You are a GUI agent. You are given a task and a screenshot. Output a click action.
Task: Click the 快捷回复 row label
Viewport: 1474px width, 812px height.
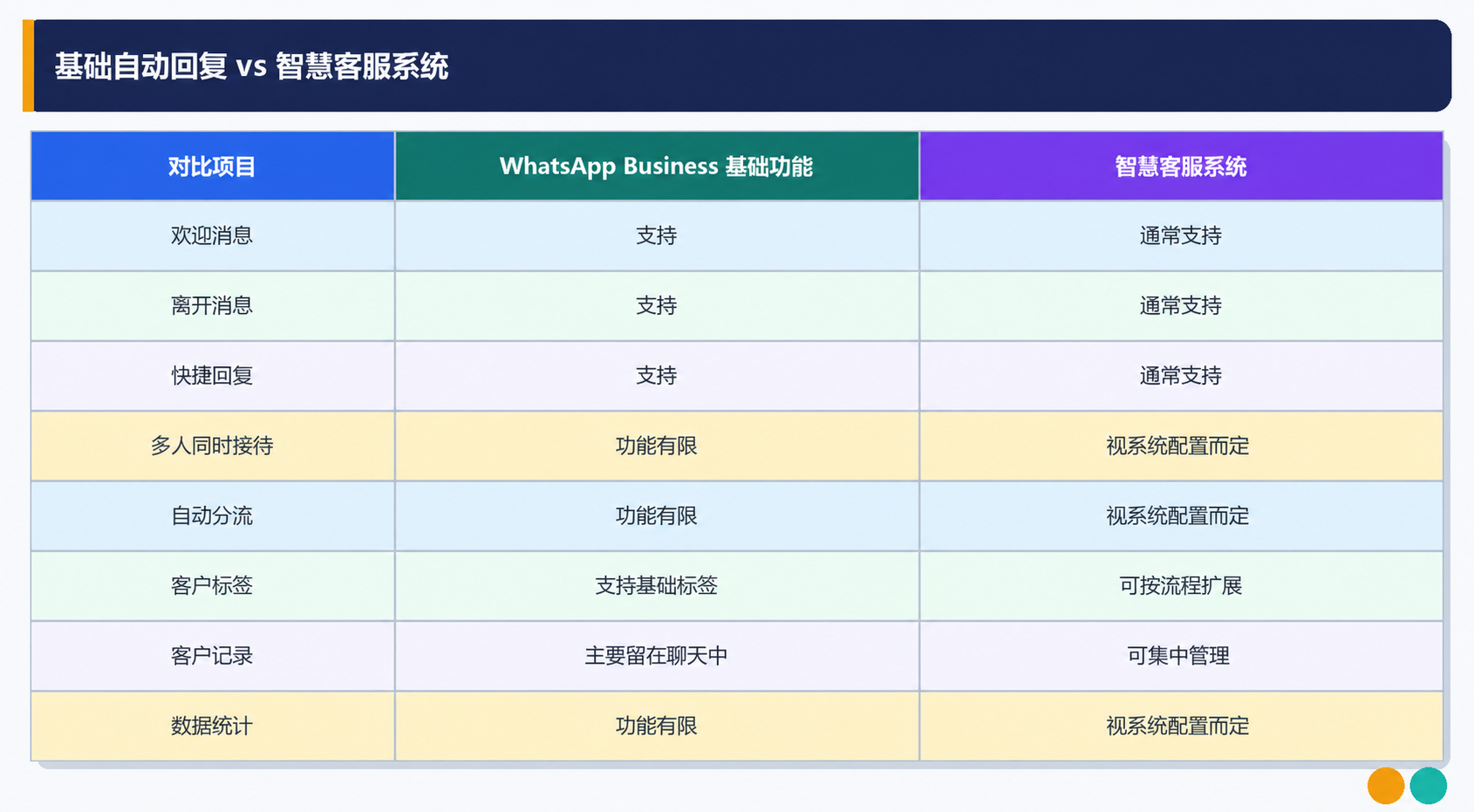click(x=212, y=376)
